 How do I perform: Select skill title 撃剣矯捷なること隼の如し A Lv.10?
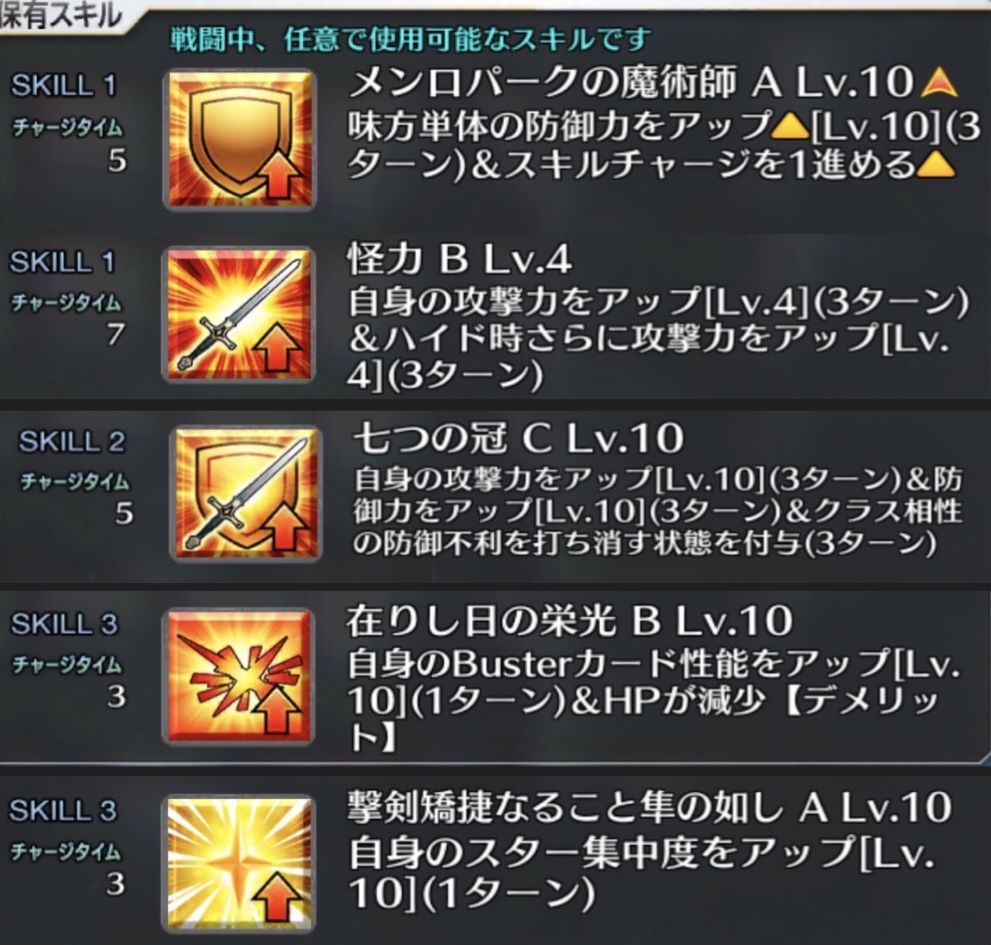tap(650, 808)
